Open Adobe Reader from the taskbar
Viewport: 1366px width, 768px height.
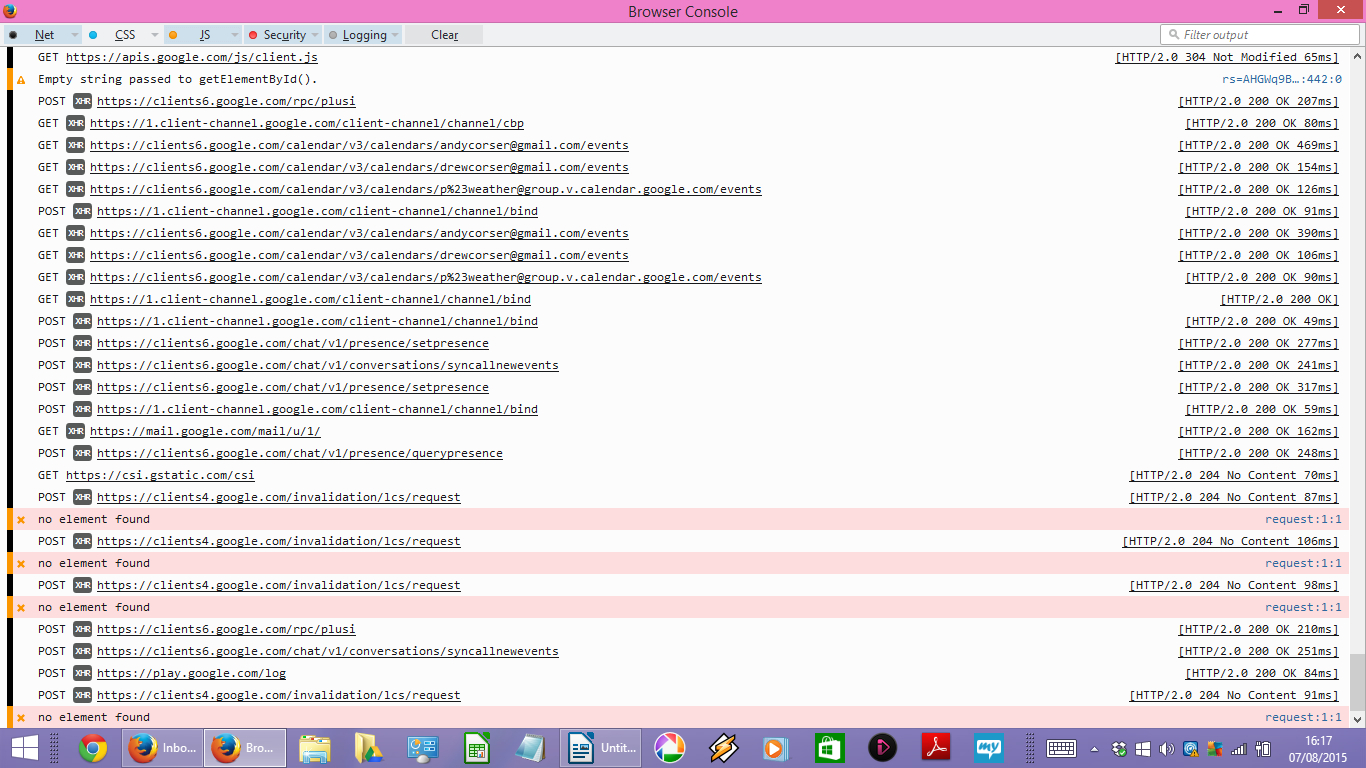[x=935, y=748]
